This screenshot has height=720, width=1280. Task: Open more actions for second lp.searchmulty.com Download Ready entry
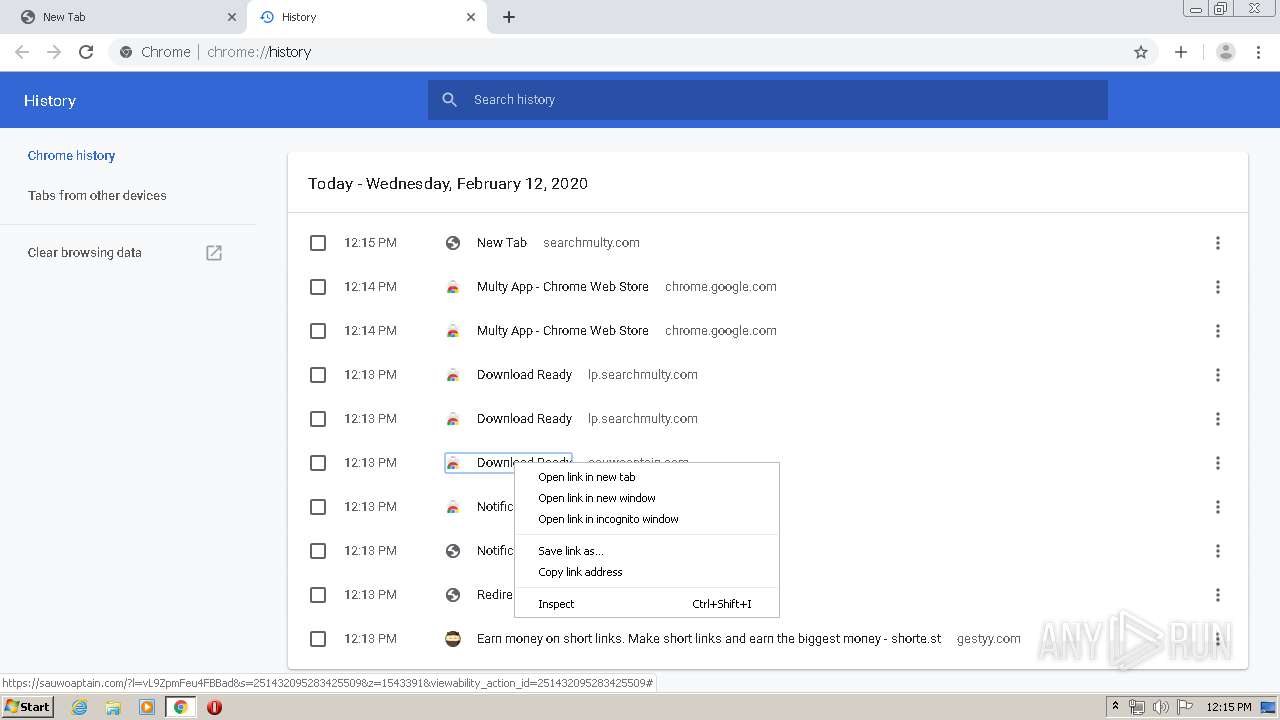point(1218,419)
